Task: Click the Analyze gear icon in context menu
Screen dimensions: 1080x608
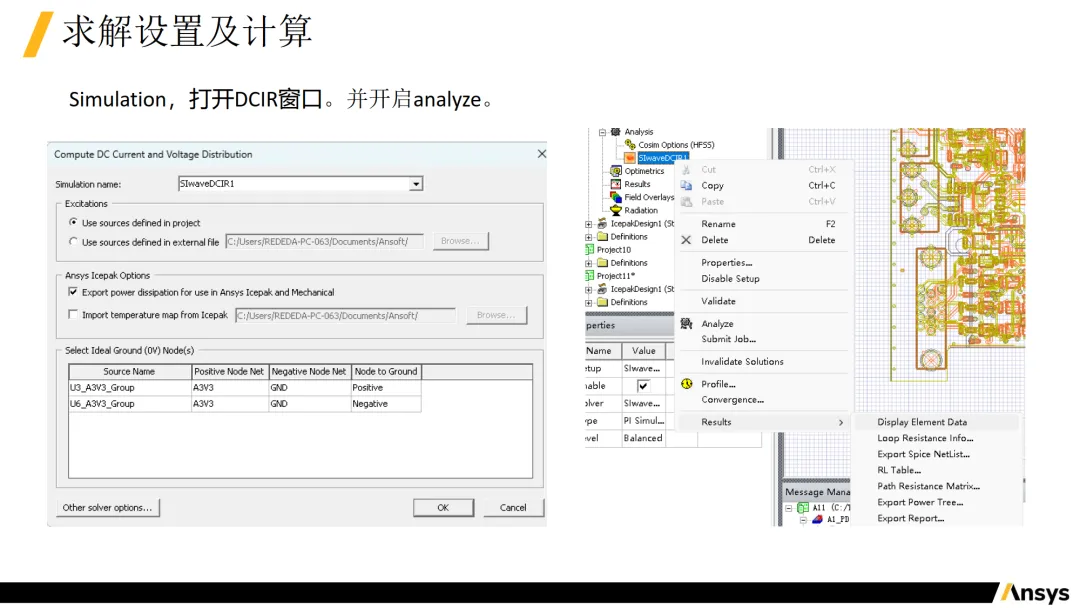Action: (686, 324)
